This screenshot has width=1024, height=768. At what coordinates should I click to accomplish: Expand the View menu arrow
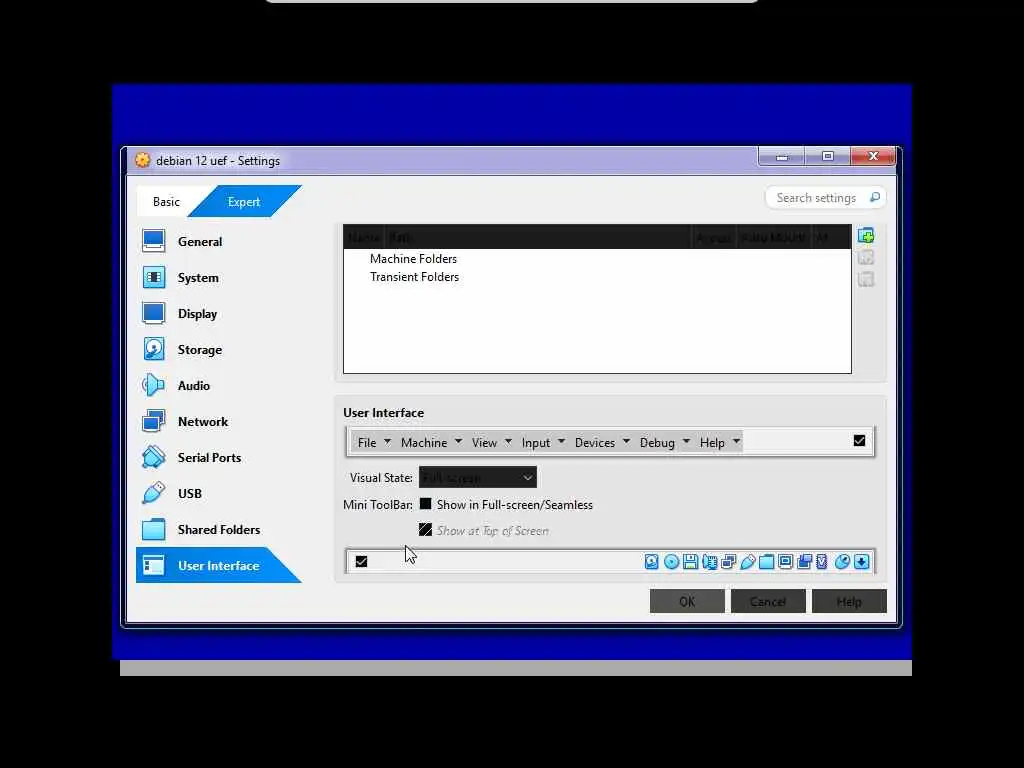click(508, 442)
